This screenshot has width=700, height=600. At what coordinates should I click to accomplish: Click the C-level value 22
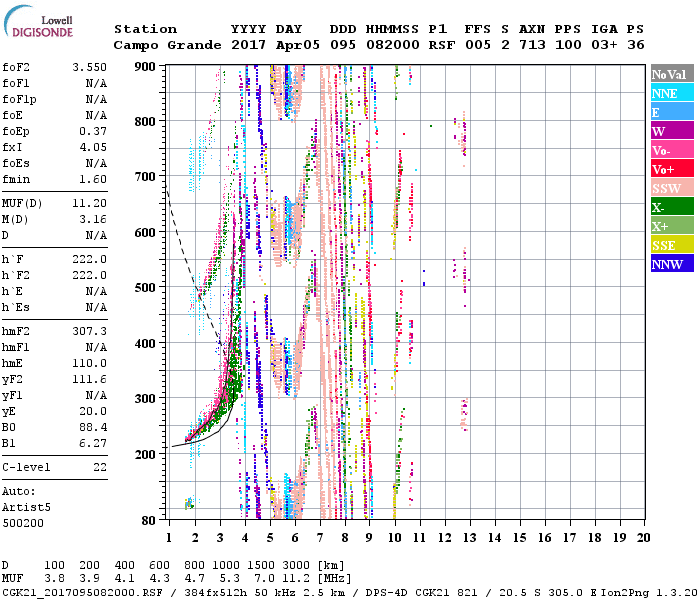pyautogui.click(x=100, y=467)
